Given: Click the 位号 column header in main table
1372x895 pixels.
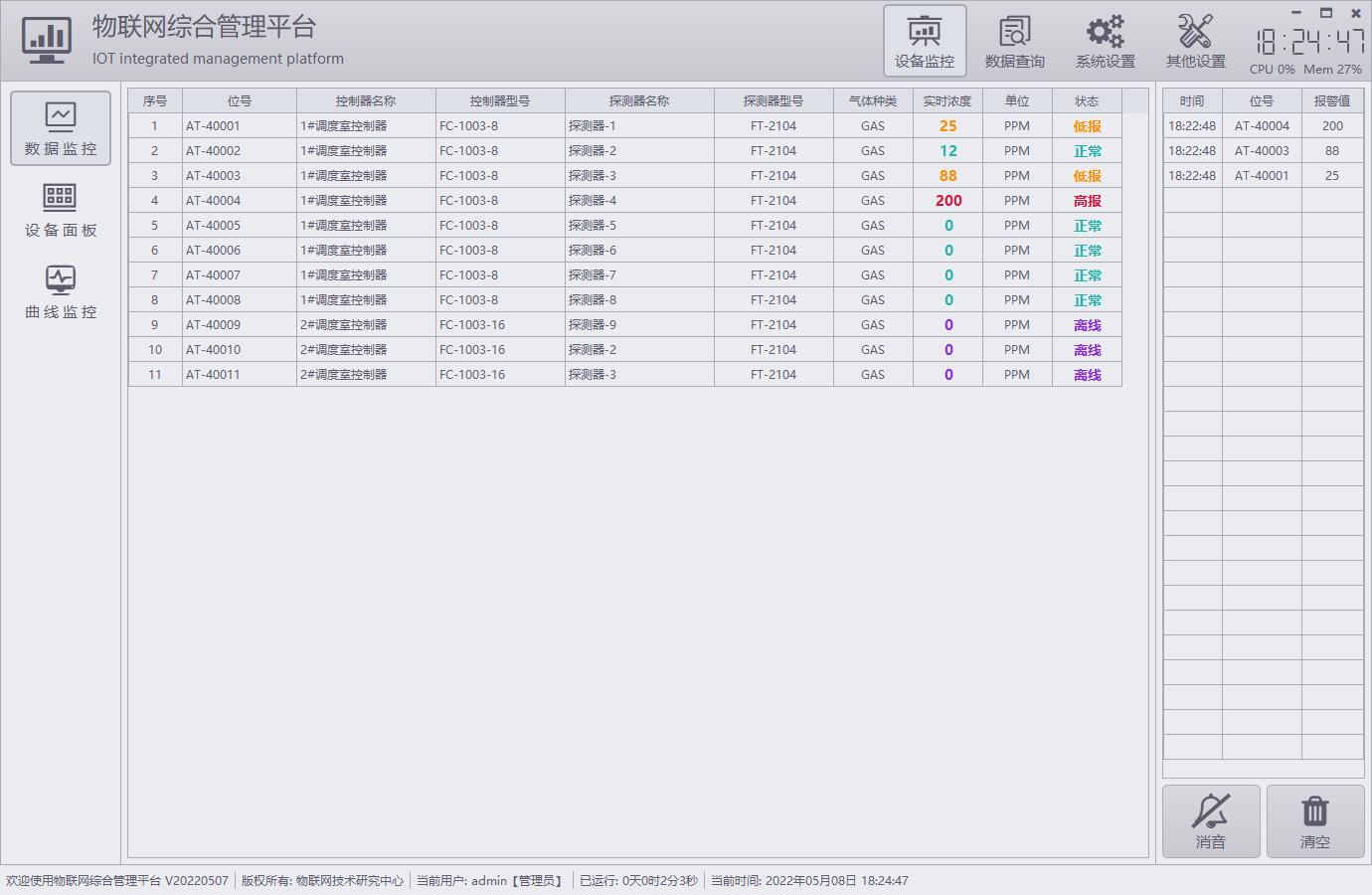Looking at the screenshot, I should click(x=240, y=100).
